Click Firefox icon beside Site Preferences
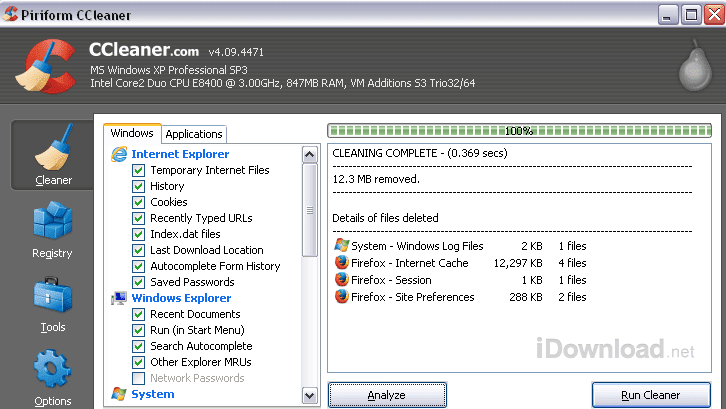The width and height of the screenshot is (726, 409). 342,296
